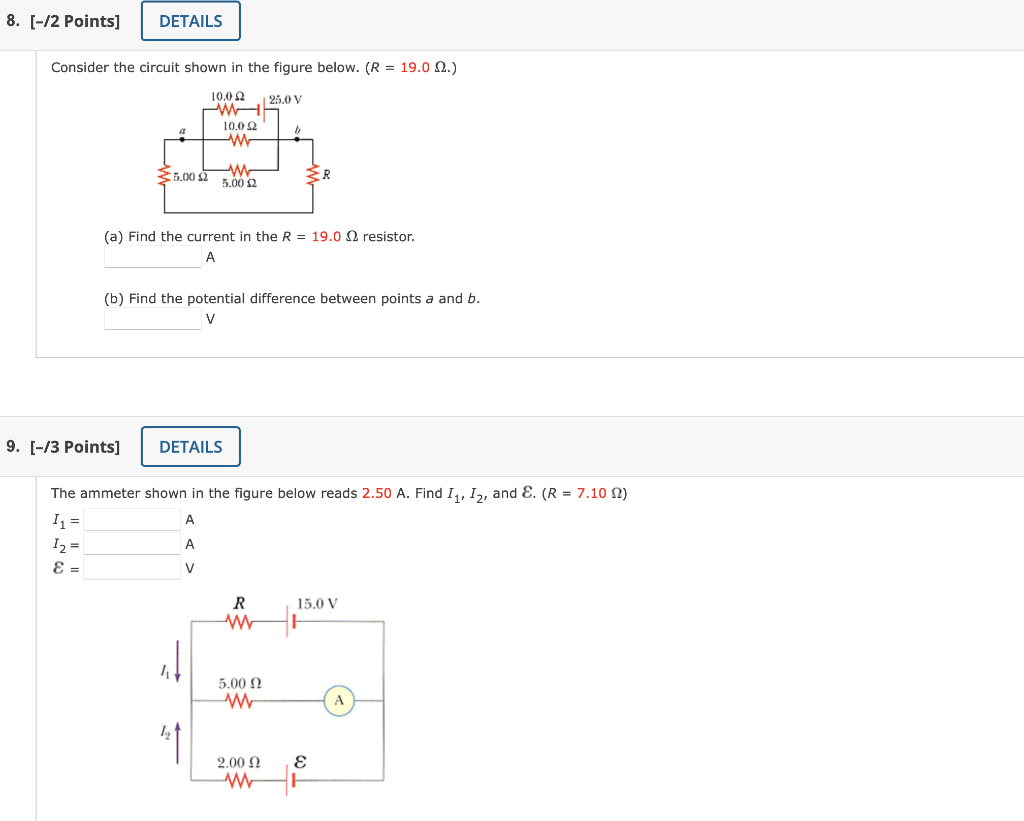Click the emf battery symbol in bottom branch
This screenshot has width=1024, height=821.
coord(290,781)
